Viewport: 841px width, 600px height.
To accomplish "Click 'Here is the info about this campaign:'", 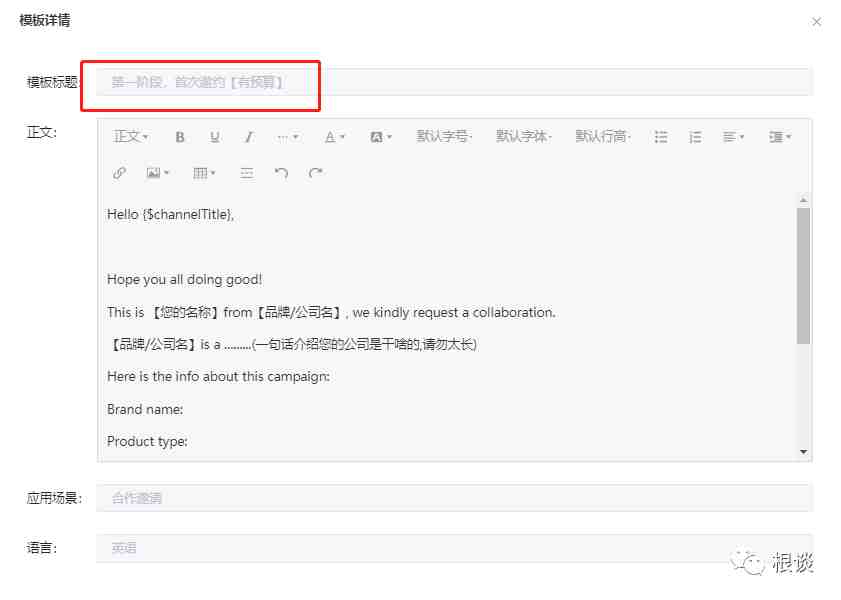I will 218,376.
